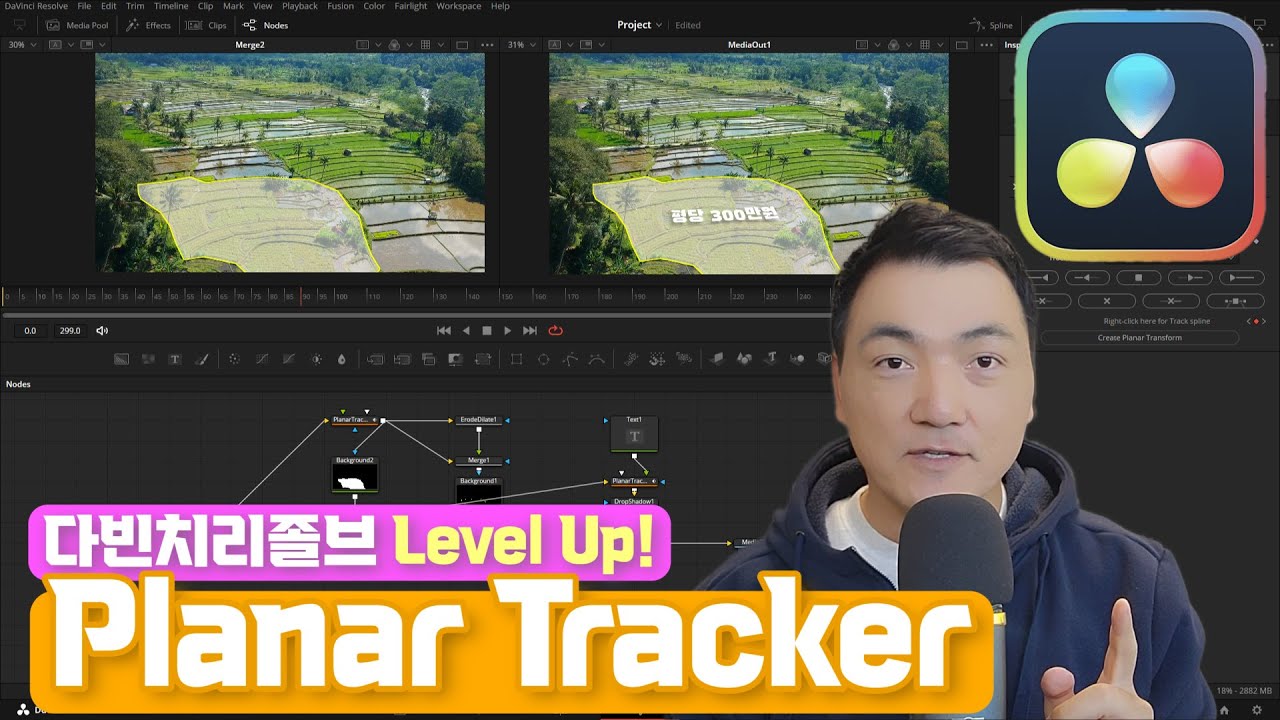Image resolution: width=1280 pixels, height=720 pixels.
Task: Add a Color Corrector tool
Action: click(x=234, y=359)
